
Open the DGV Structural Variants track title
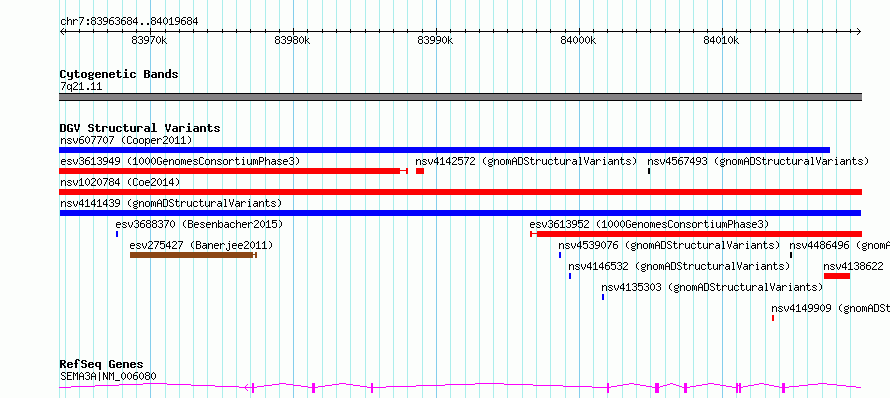pyautogui.click(x=140, y=128)
